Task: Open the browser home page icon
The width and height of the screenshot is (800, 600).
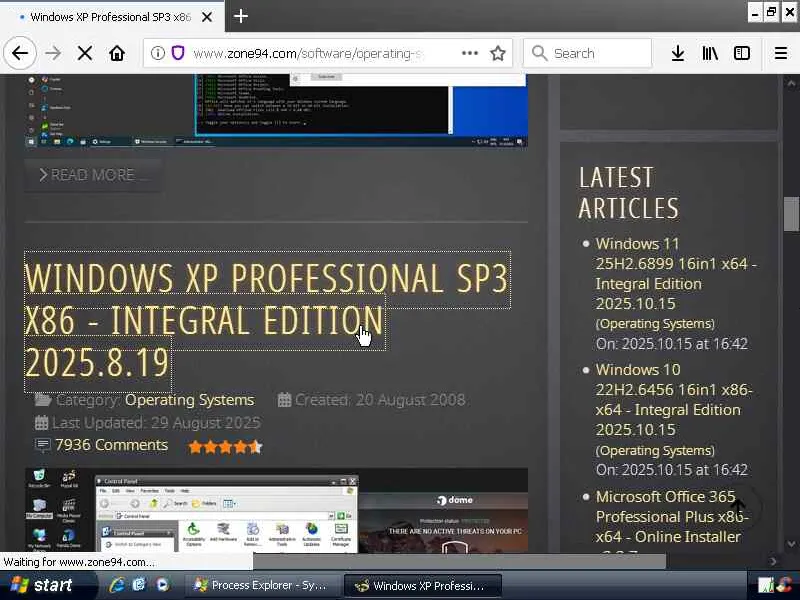Action: (x=117, y=53)
